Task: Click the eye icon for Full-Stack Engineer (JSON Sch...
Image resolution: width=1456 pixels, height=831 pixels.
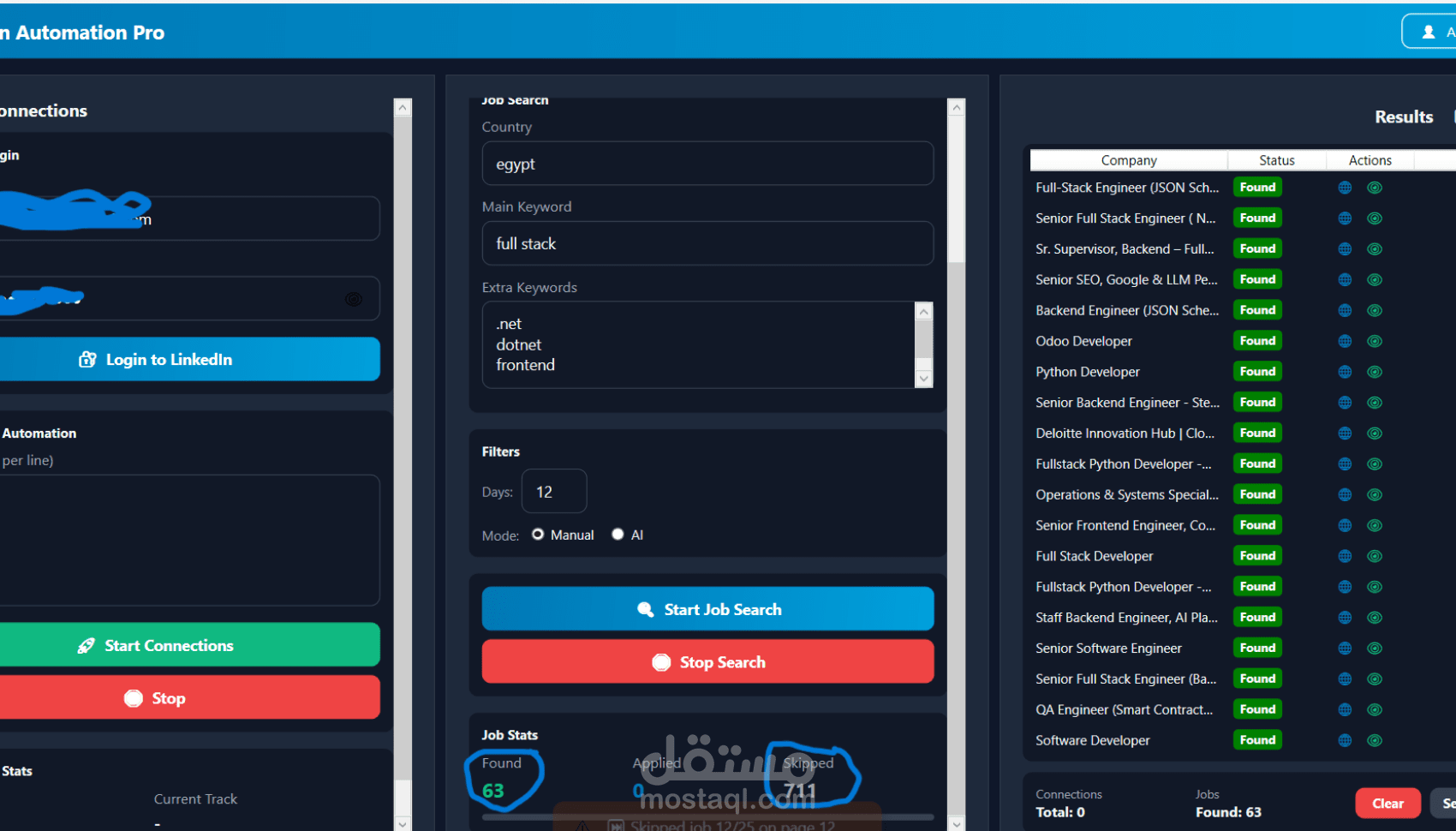Action: click(1375, 188)
